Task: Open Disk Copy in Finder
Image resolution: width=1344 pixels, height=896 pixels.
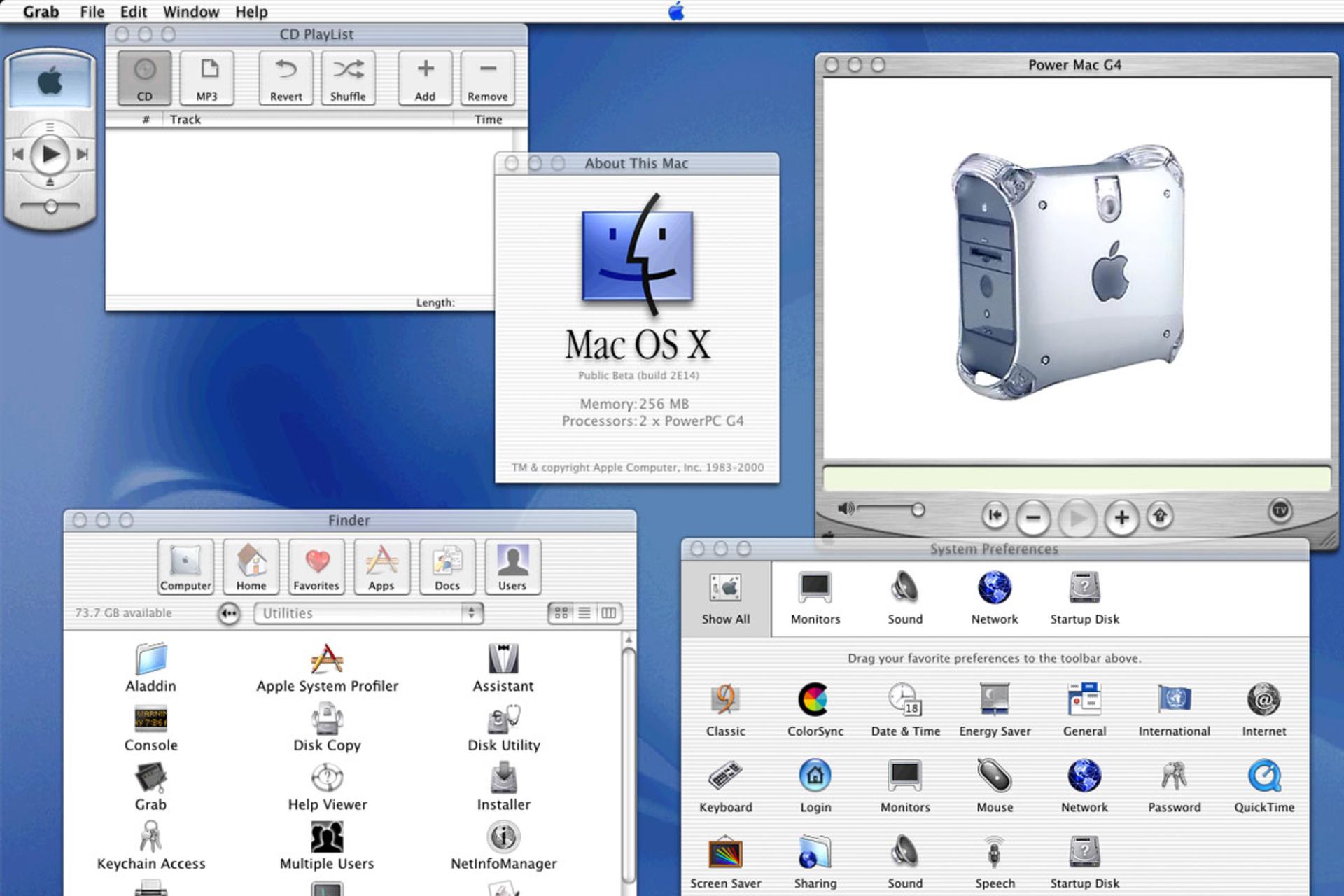Action: [327, 727]
